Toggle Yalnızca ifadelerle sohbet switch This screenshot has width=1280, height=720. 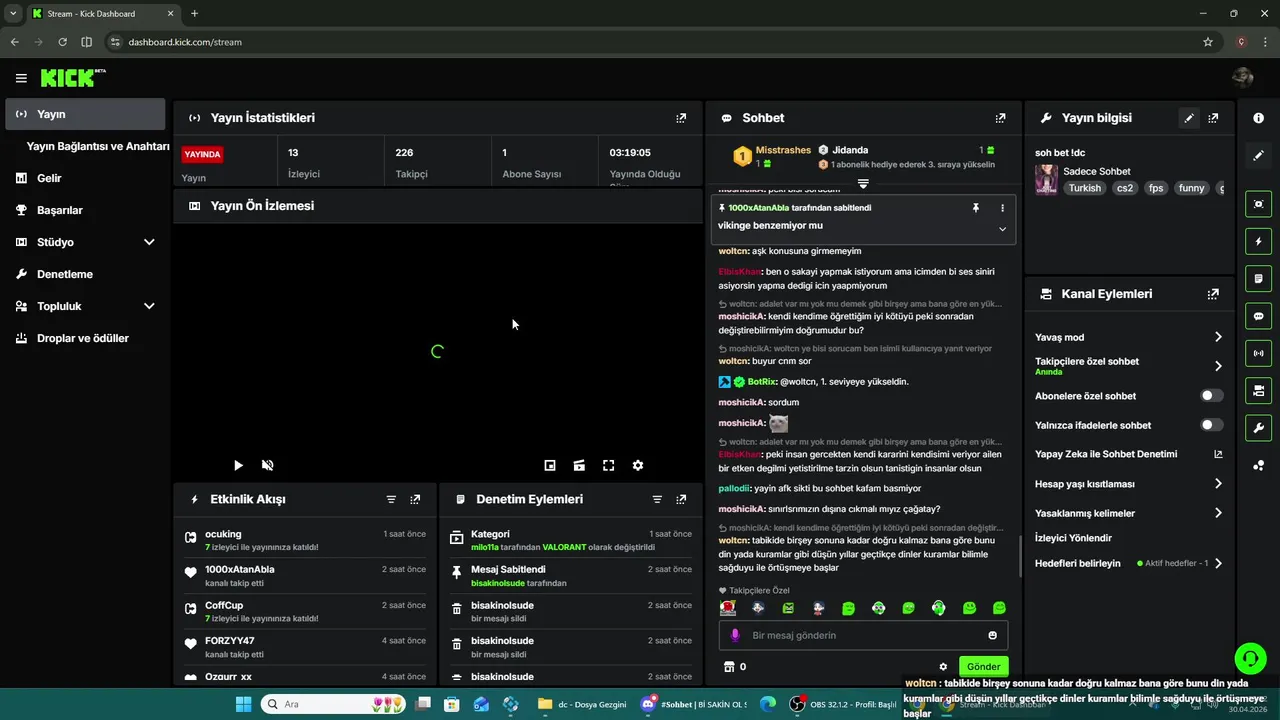(1211, 425)
